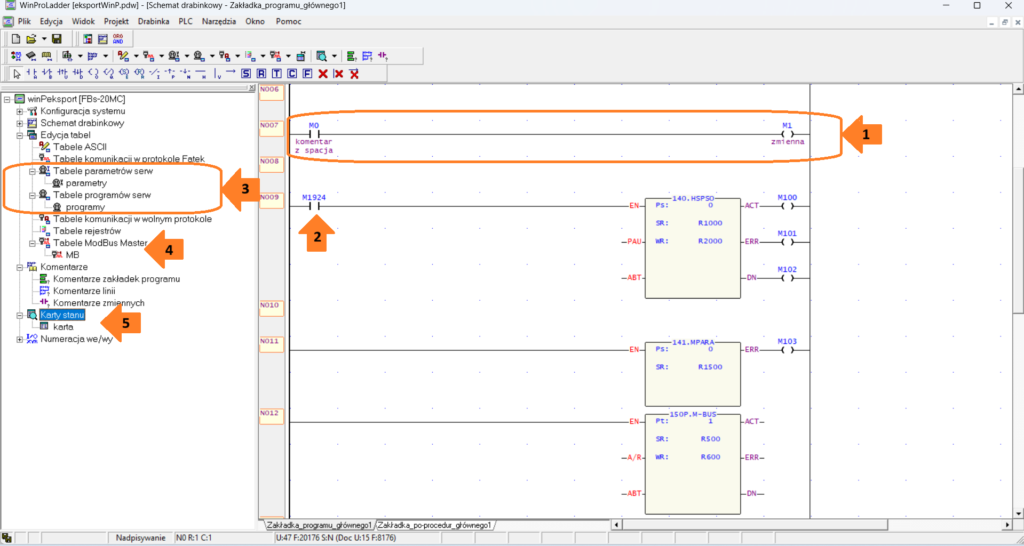The height and width of the screenshot is (546, 1024).
Task: Click the ASCII table pencil toolbar icon
Action: click(x=123, y=56)
